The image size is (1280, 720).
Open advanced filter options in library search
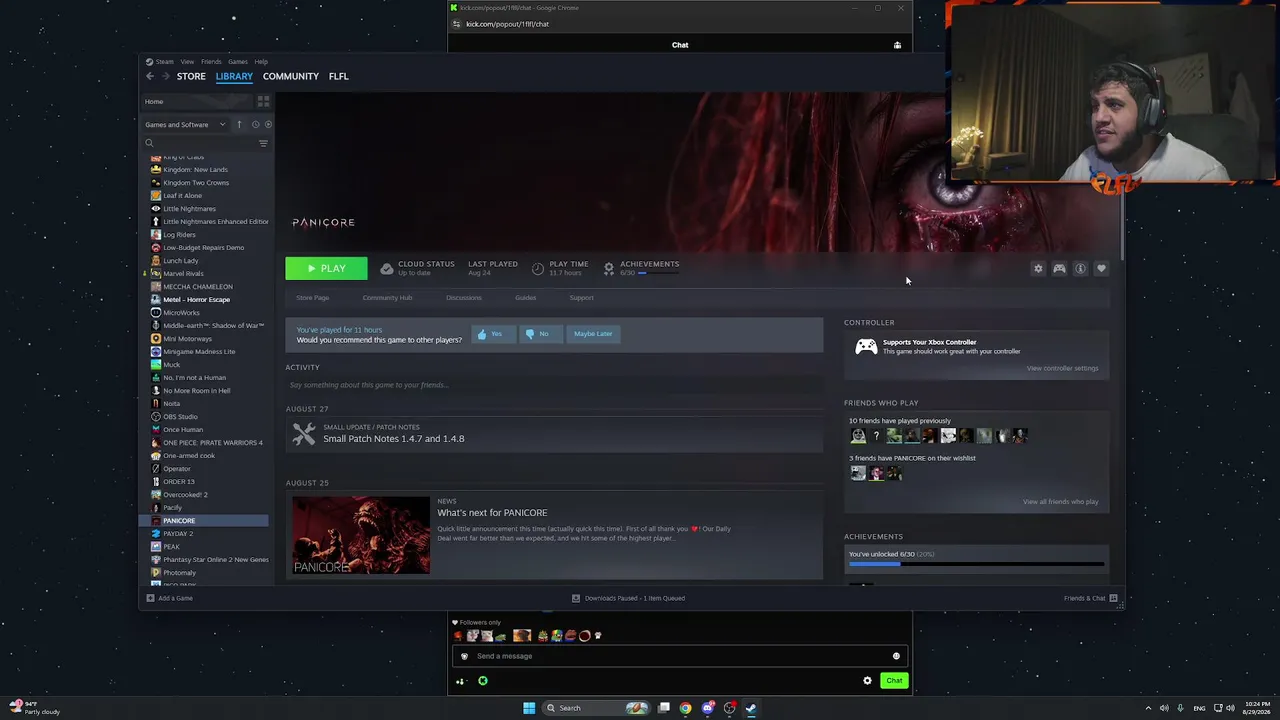[x=263, y=143]
